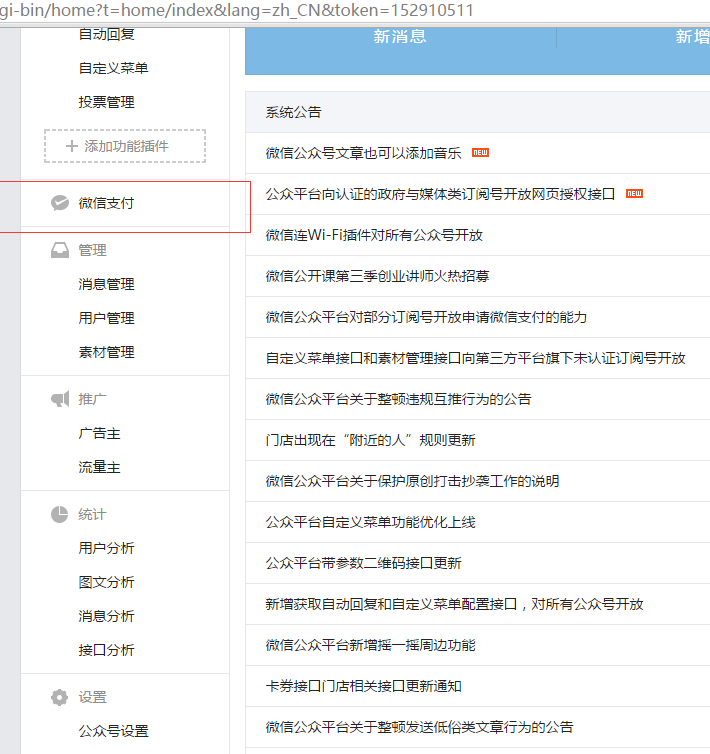The height and width of the screenshot is (754, 710).
Task: Open announcement 微信公开课第三季创业讲师火热招募
Action: pos(377,276)
